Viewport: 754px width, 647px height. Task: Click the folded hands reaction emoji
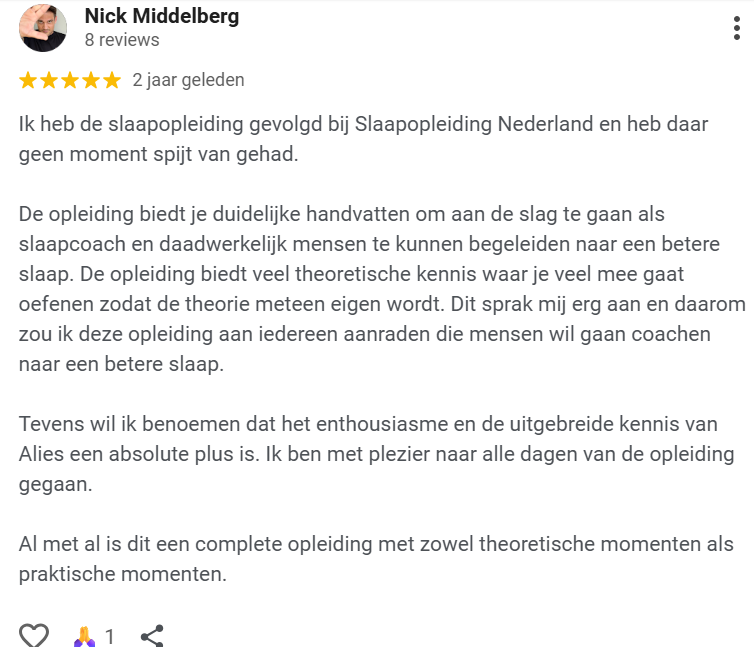(x=84, y=636)
